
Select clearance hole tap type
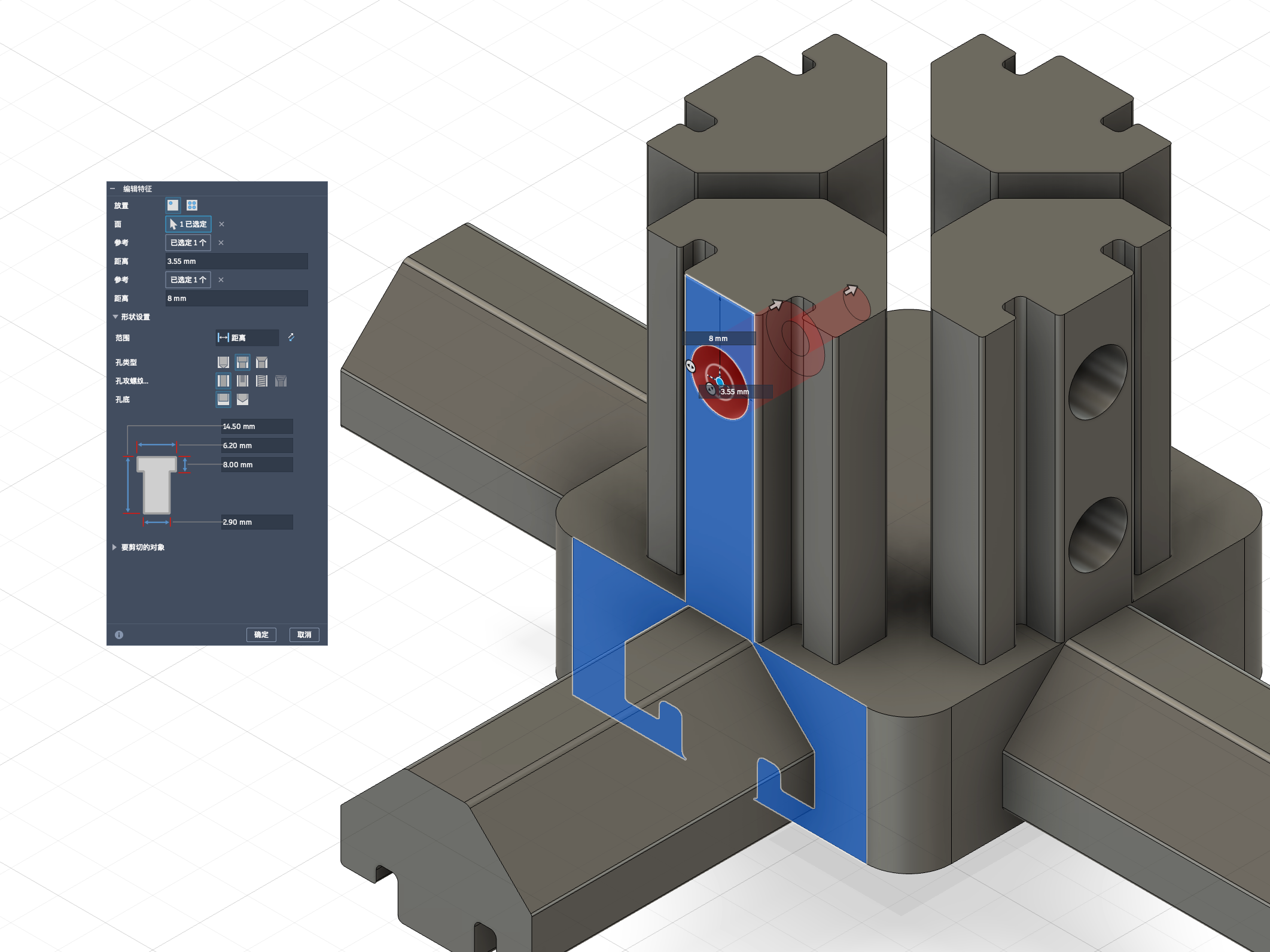coord(242,381)
